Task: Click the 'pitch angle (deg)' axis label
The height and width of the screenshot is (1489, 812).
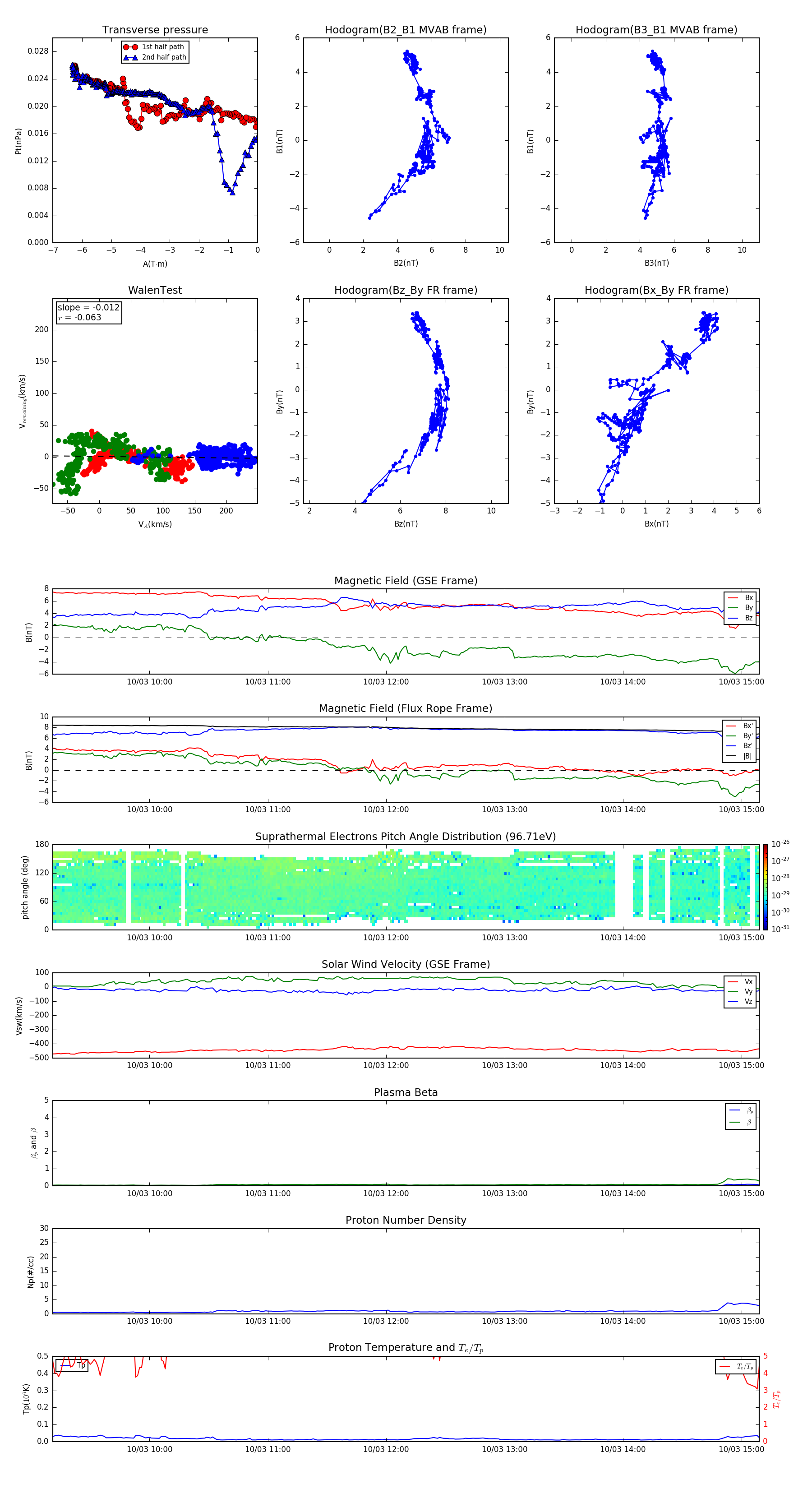Action: 25,887
